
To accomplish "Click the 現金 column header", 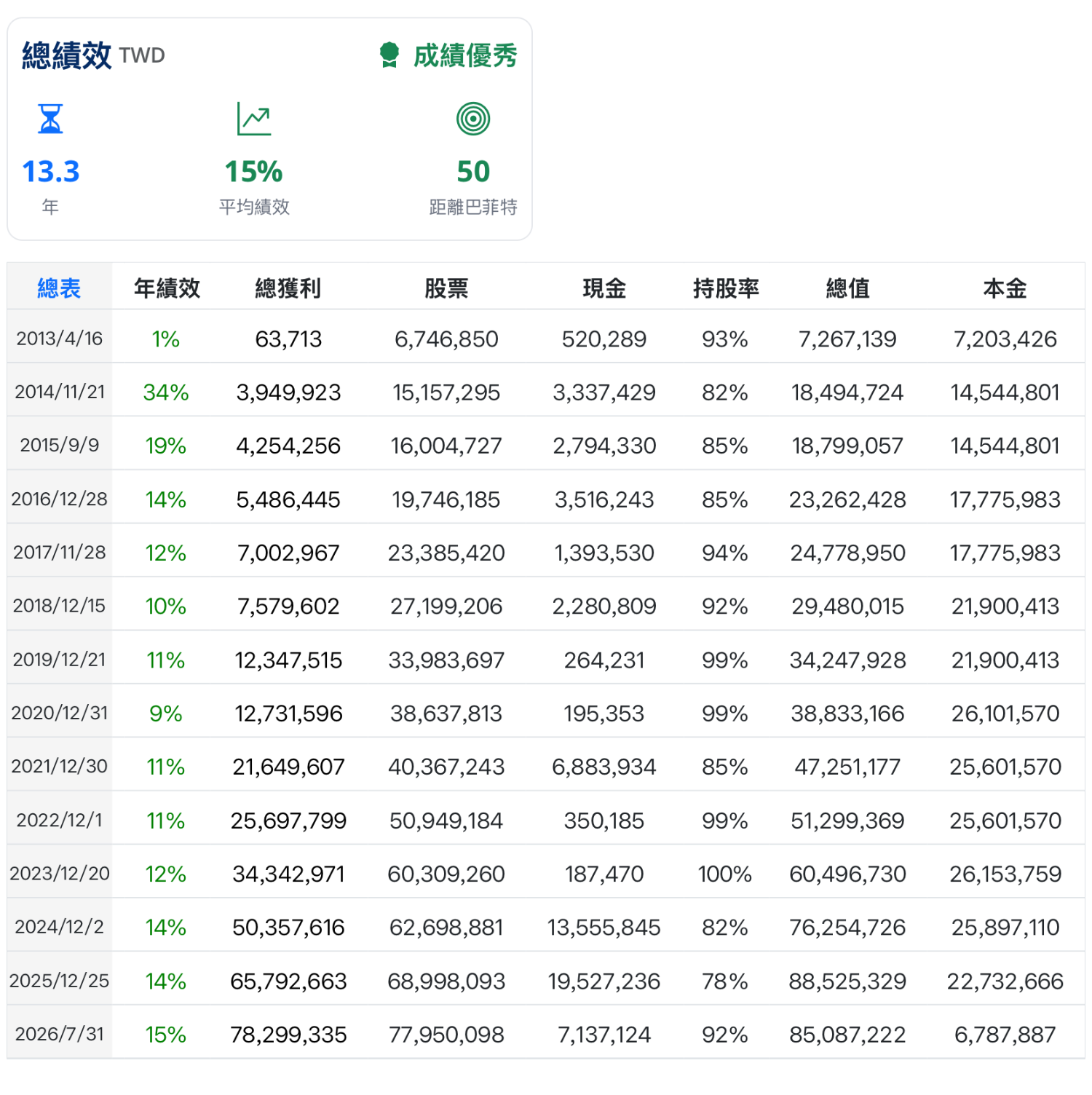I will 604,288.
